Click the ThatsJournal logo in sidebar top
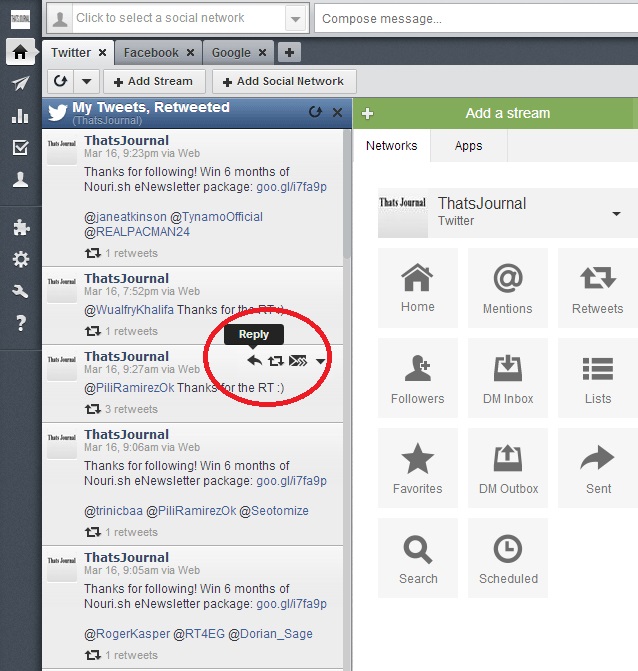This screenshot has width=638, height=671. (20, 19)
